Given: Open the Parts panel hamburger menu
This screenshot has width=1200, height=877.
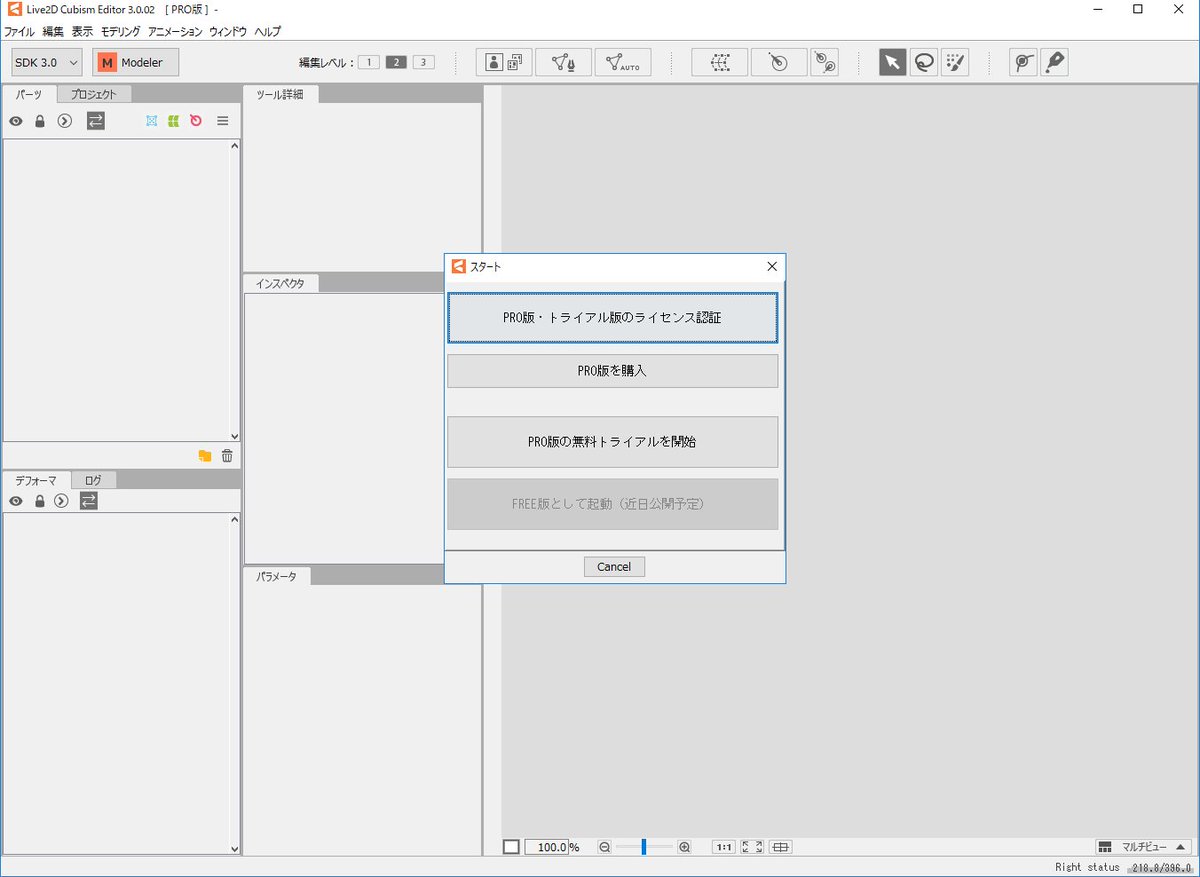Looking at the screenshot, I should [x=223, y=121].
